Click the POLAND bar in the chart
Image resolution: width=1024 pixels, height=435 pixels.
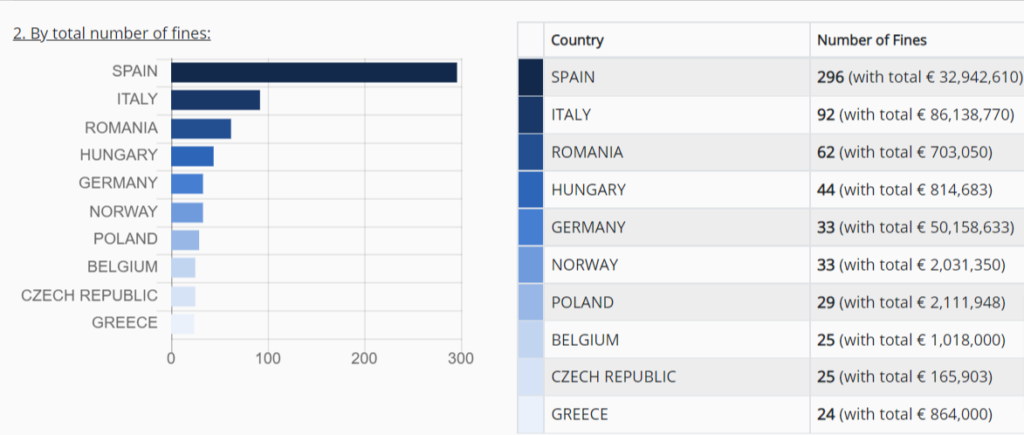[x=185, y=240]
